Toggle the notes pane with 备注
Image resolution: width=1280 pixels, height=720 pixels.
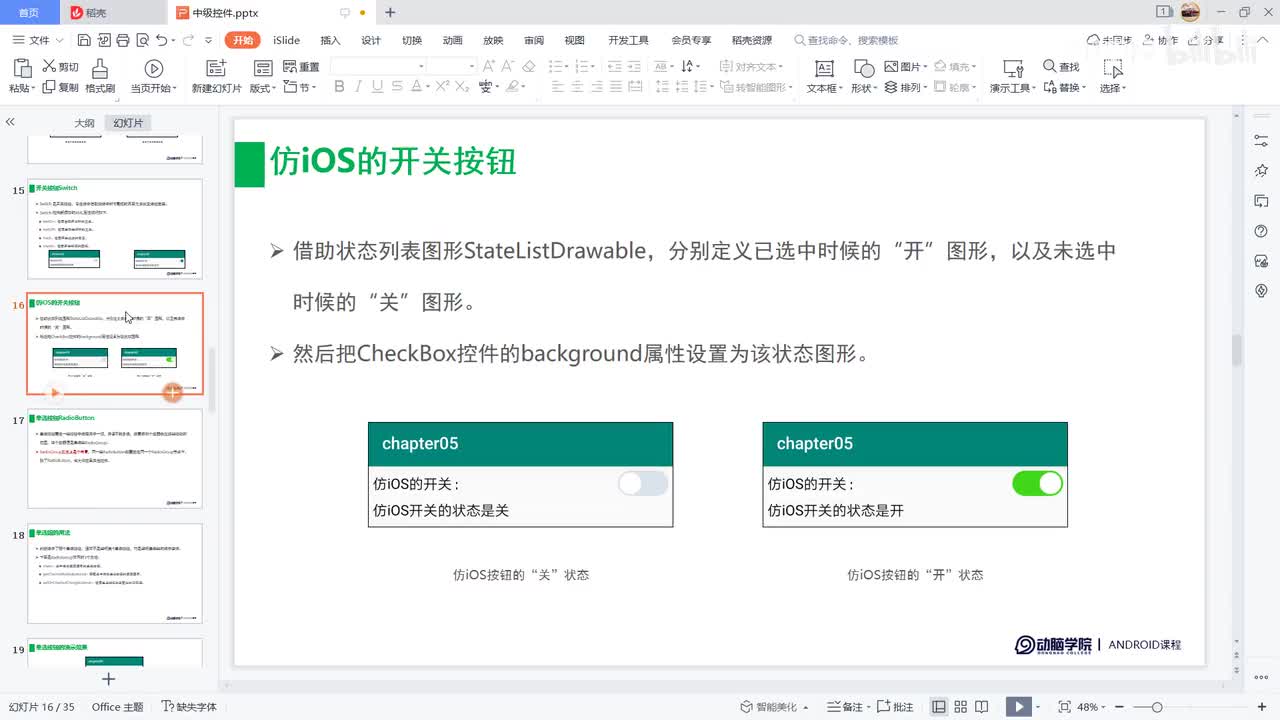pos(844,707)
